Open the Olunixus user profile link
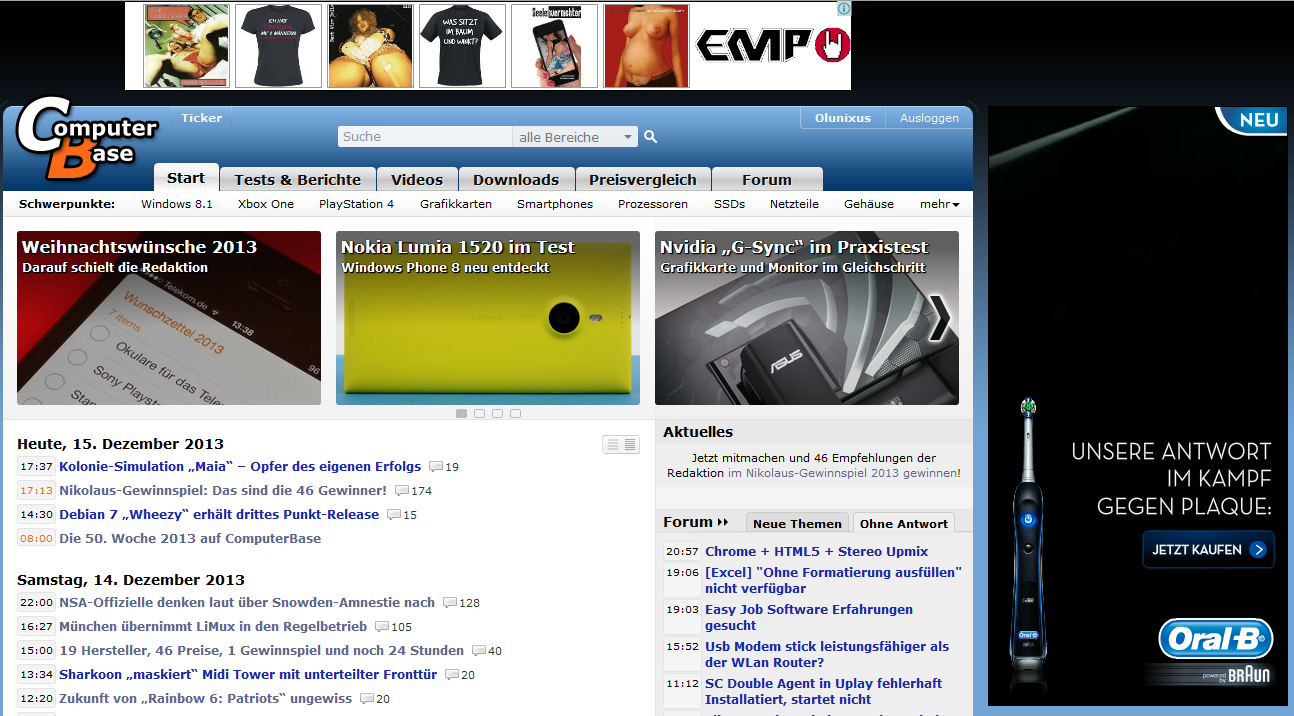The image size is (1294, 716). [x=843, y=118]
